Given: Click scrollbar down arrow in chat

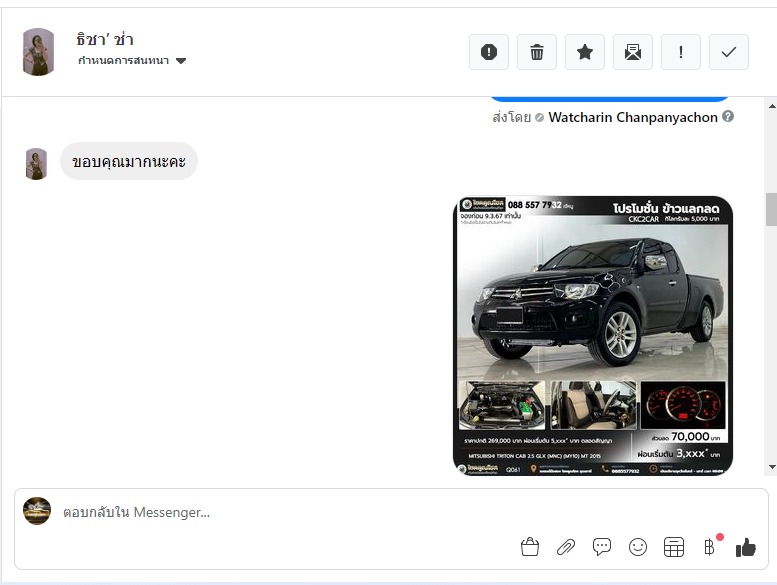Looking at the screenshot, I should click(772, 467).
